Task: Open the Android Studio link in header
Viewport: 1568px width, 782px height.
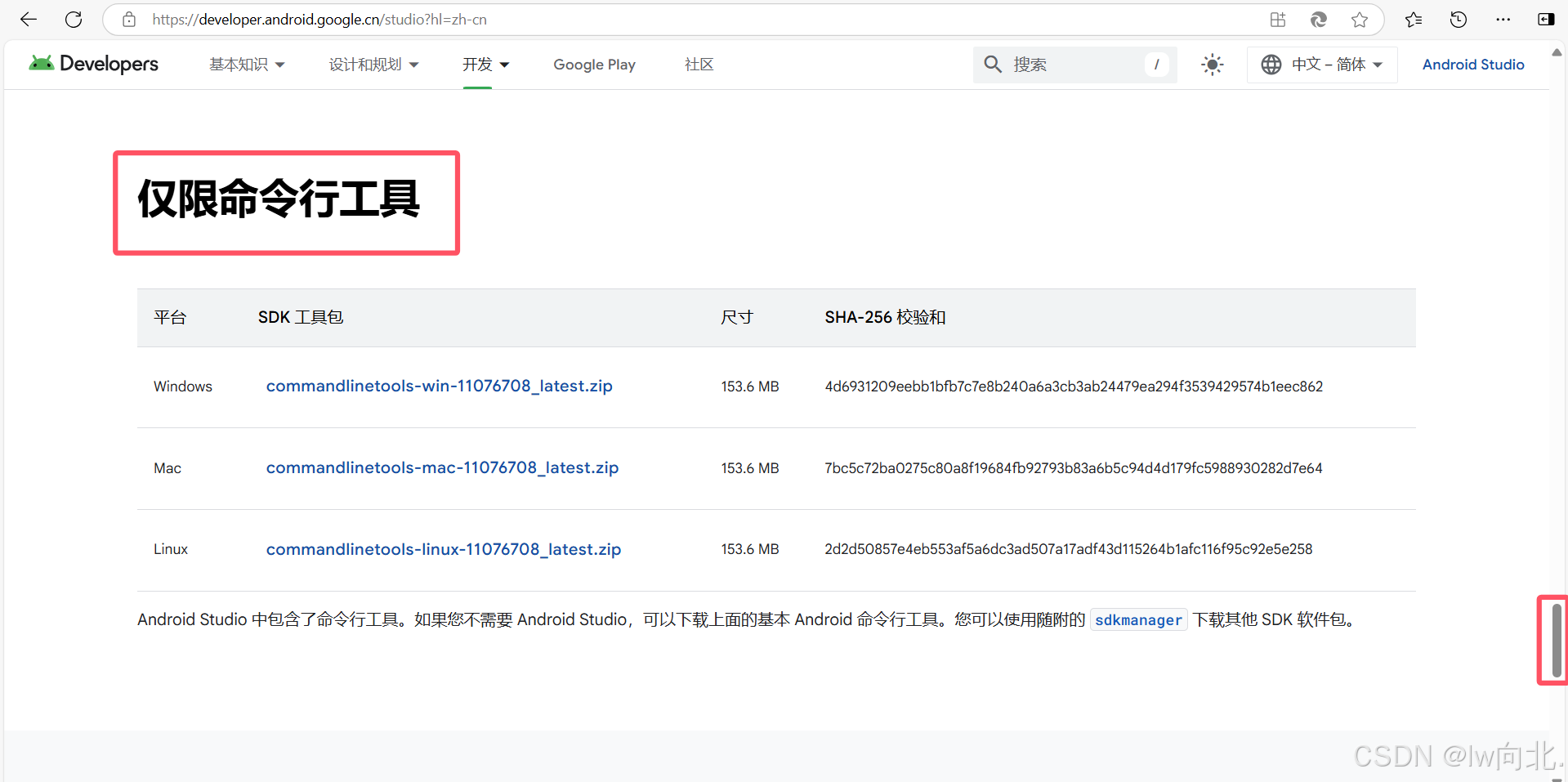Action: [x=1473, y=65]
